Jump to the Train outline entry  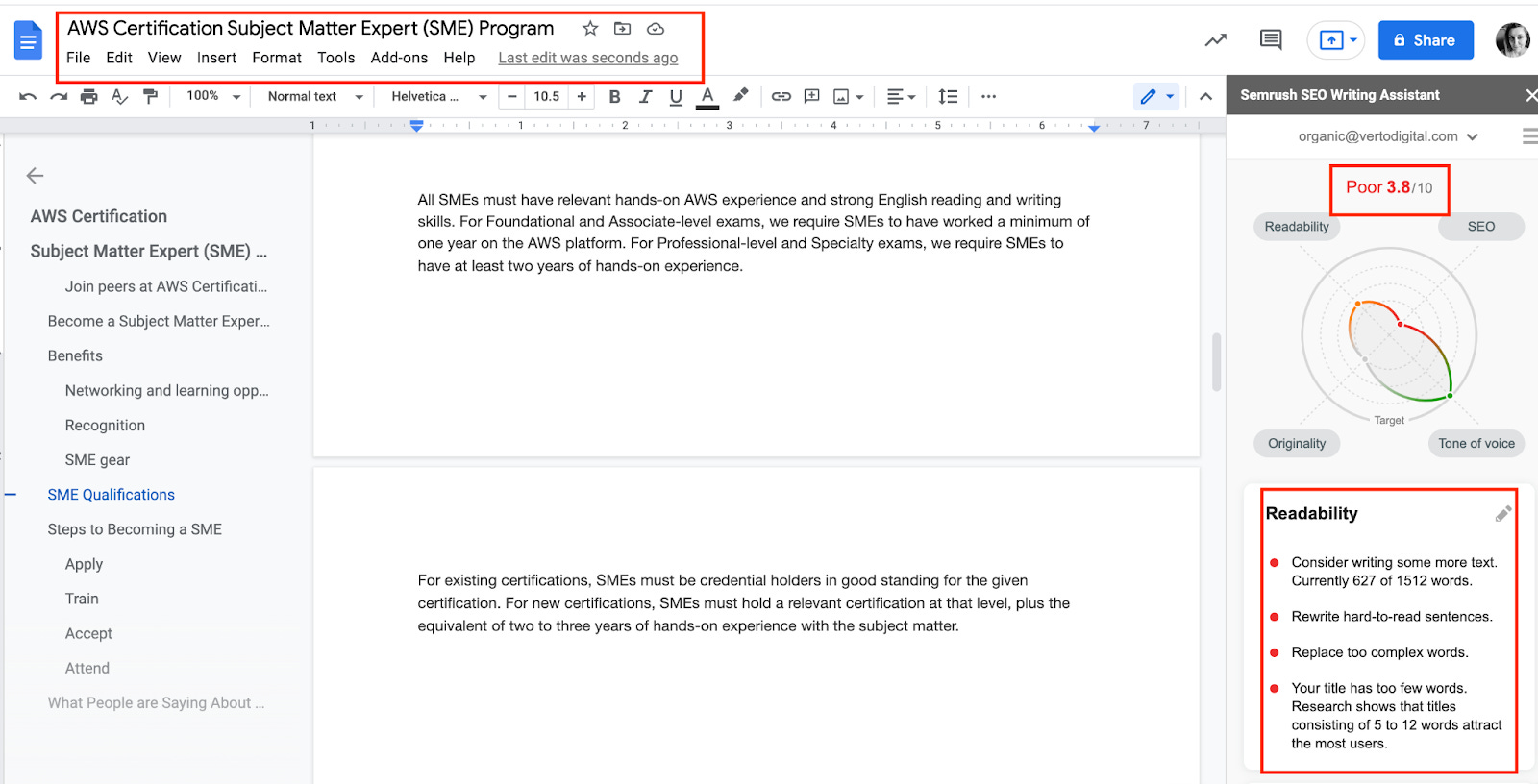tap(82, 599)
